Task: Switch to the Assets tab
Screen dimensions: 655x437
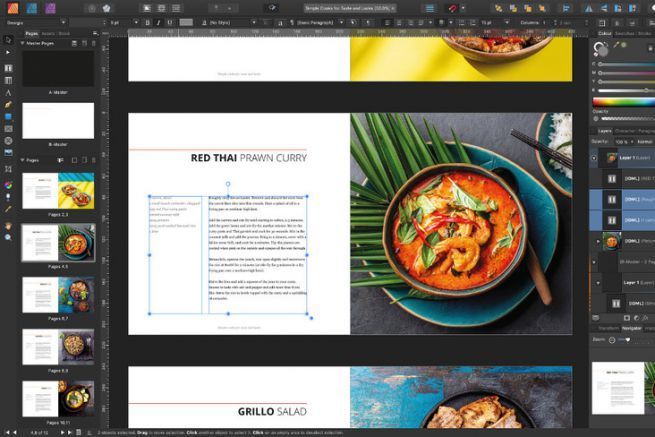Action: [x=48, y=33]
